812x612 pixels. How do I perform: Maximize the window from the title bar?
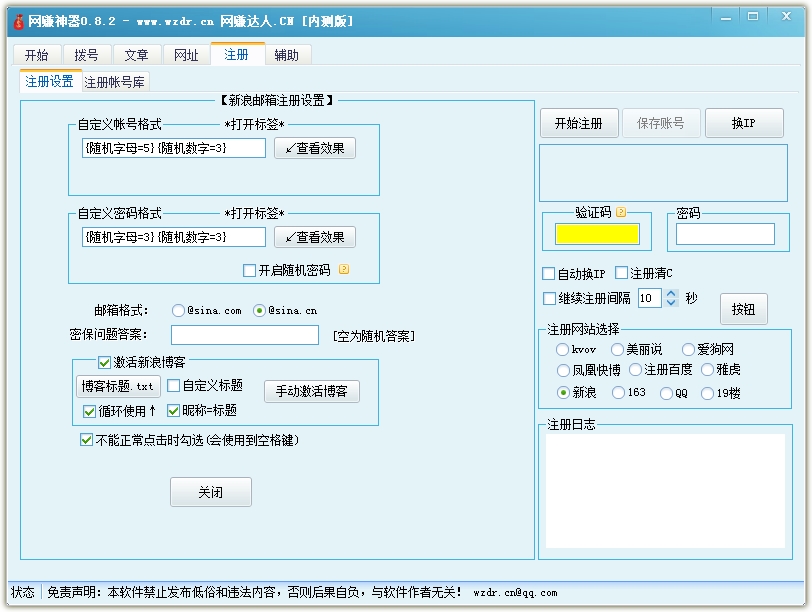(x=753, y=17)
